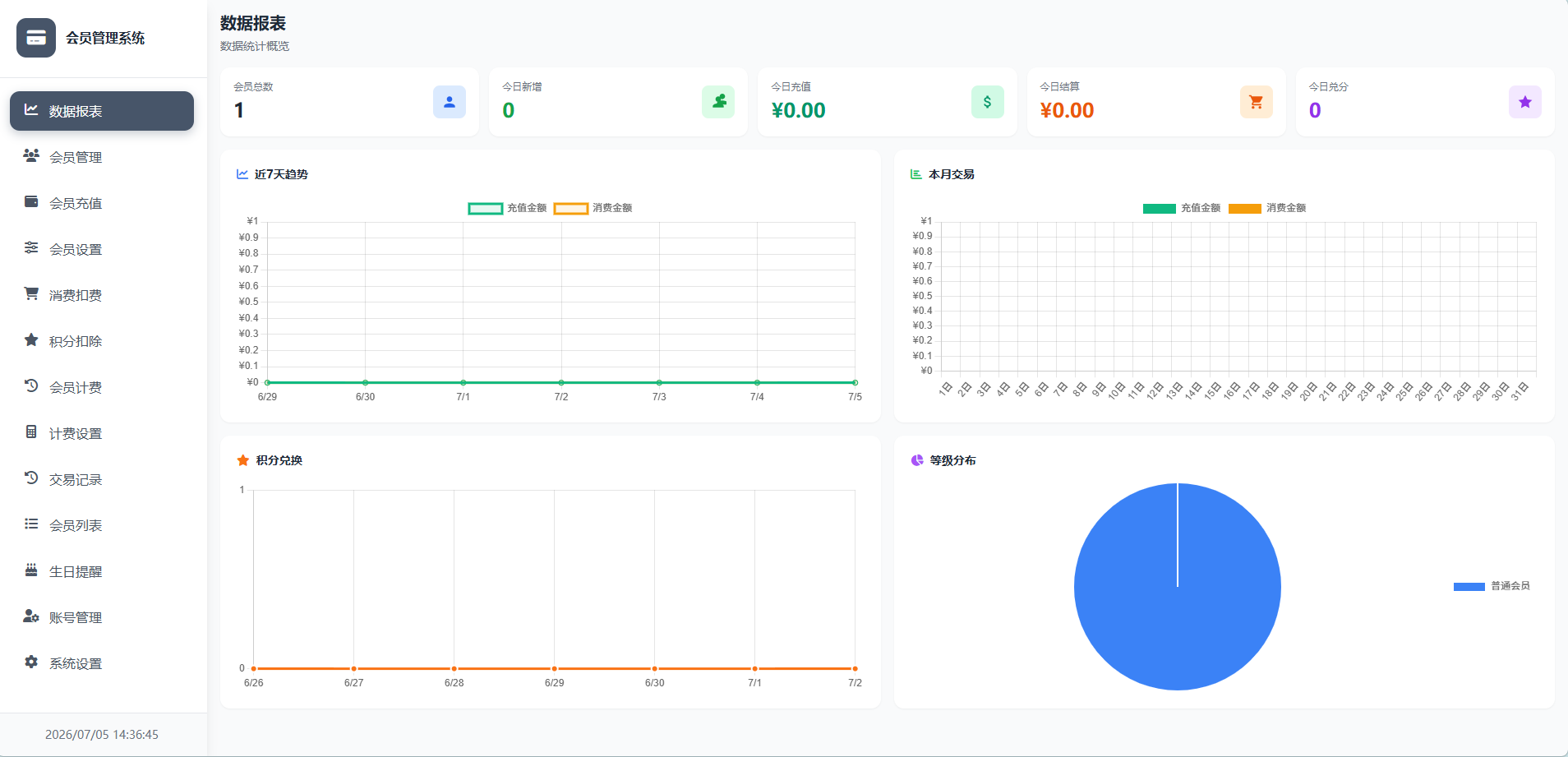Open the 数据报表 menu item

pos(102,111)
